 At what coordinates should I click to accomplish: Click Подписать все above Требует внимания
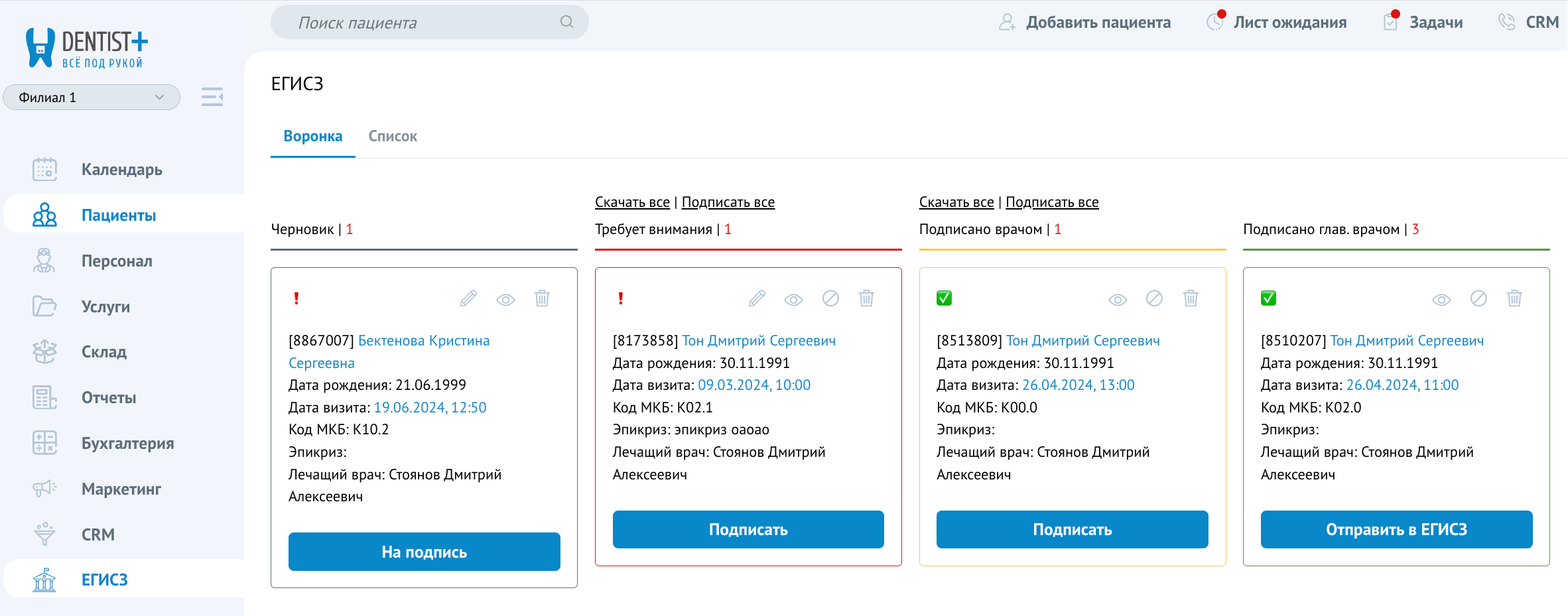(x=728, y=202)
